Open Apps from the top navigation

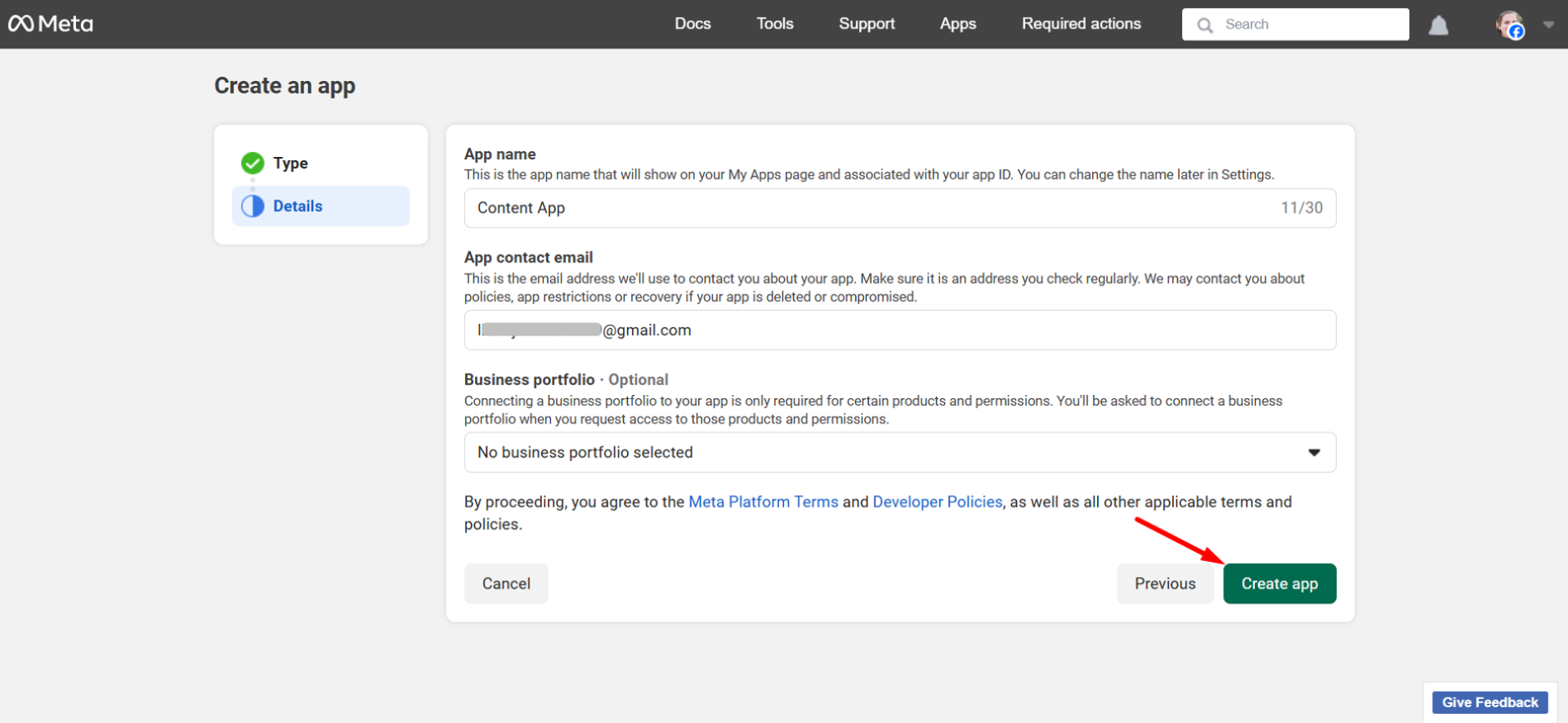[x=957, y=24]
